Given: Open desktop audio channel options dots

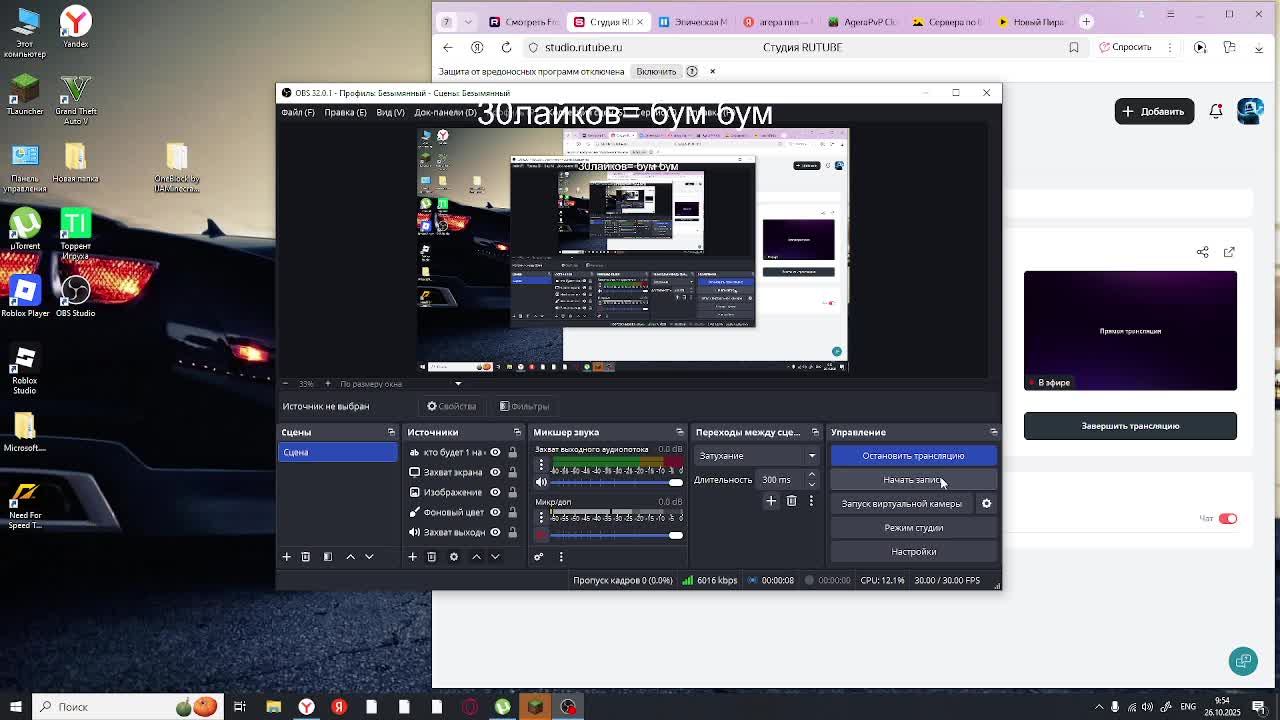Looking at the screenshot, I should pyautogui.click(x=541, y=464).
